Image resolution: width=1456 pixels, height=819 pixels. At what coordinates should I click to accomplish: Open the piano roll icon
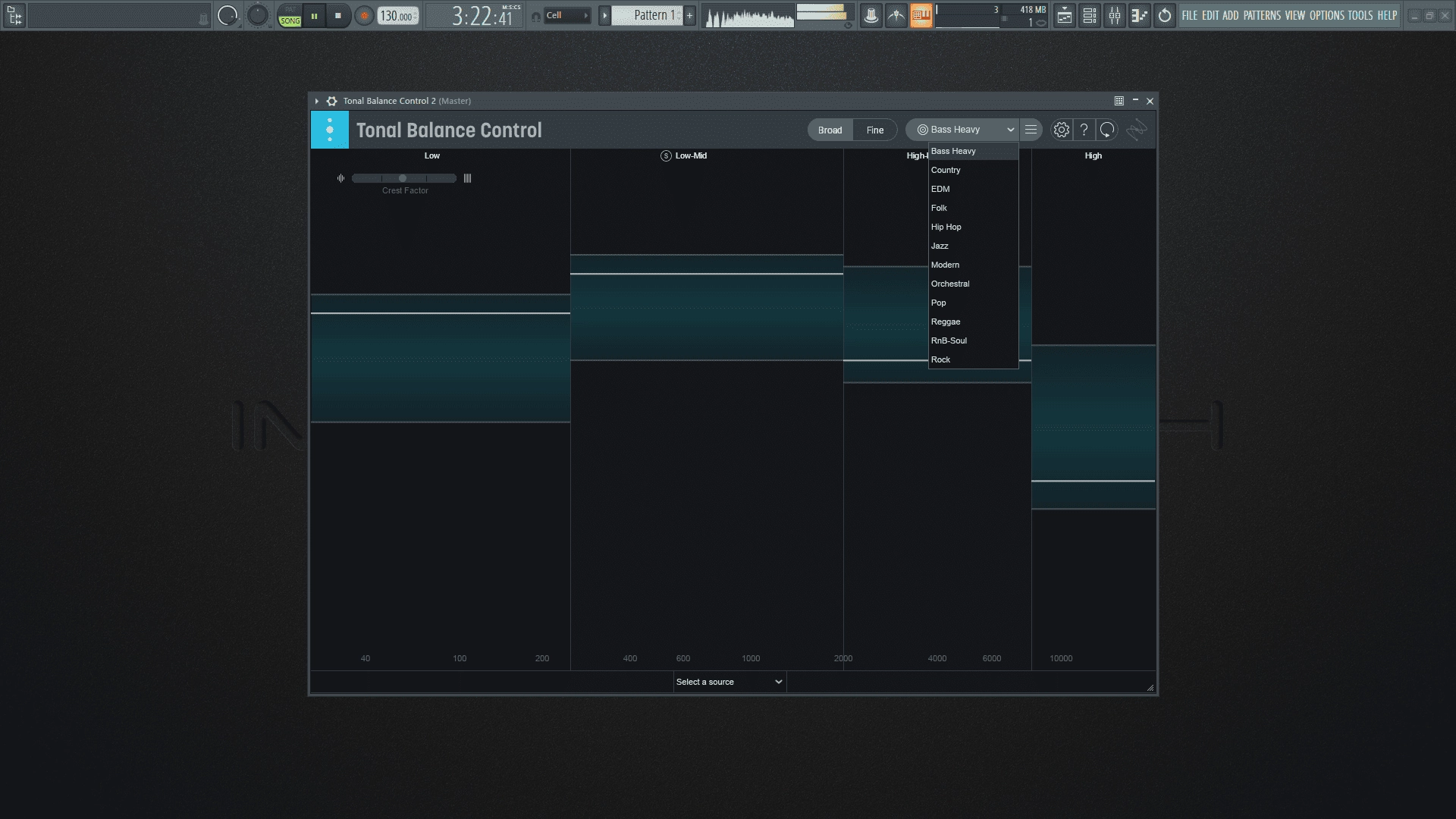click(x=1140, y=15)
